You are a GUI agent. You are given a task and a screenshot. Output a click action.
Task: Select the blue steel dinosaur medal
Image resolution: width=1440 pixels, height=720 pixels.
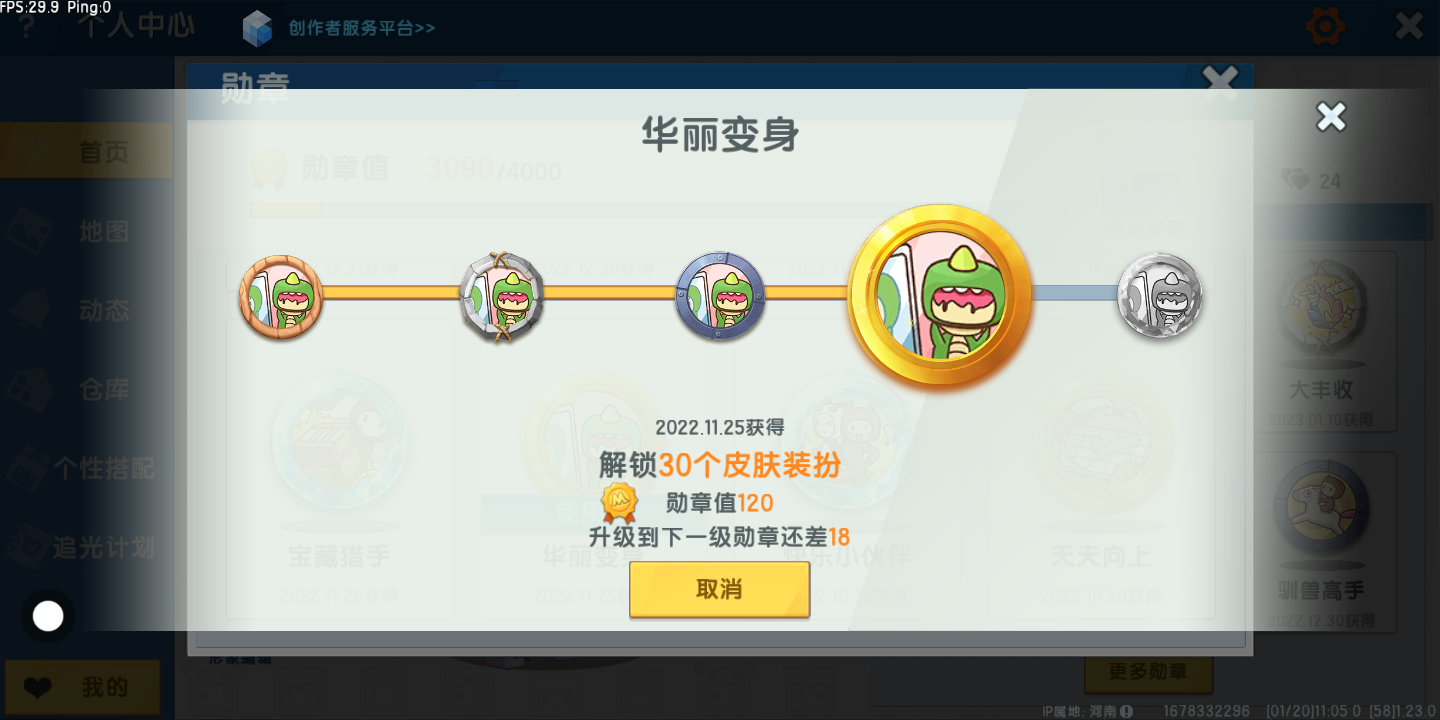pyautogui.click(x=720, y=296)
